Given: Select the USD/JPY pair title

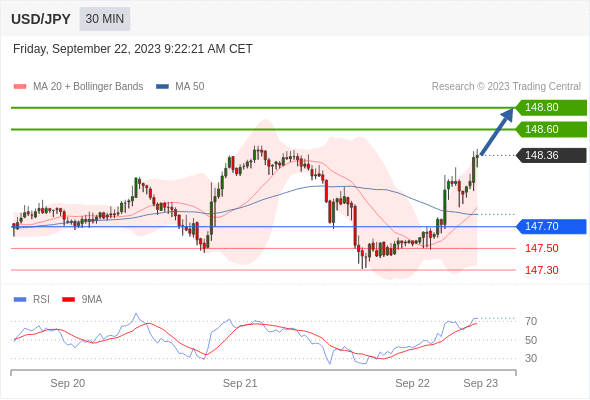Looking at the screenshot, I should [41, 19].
